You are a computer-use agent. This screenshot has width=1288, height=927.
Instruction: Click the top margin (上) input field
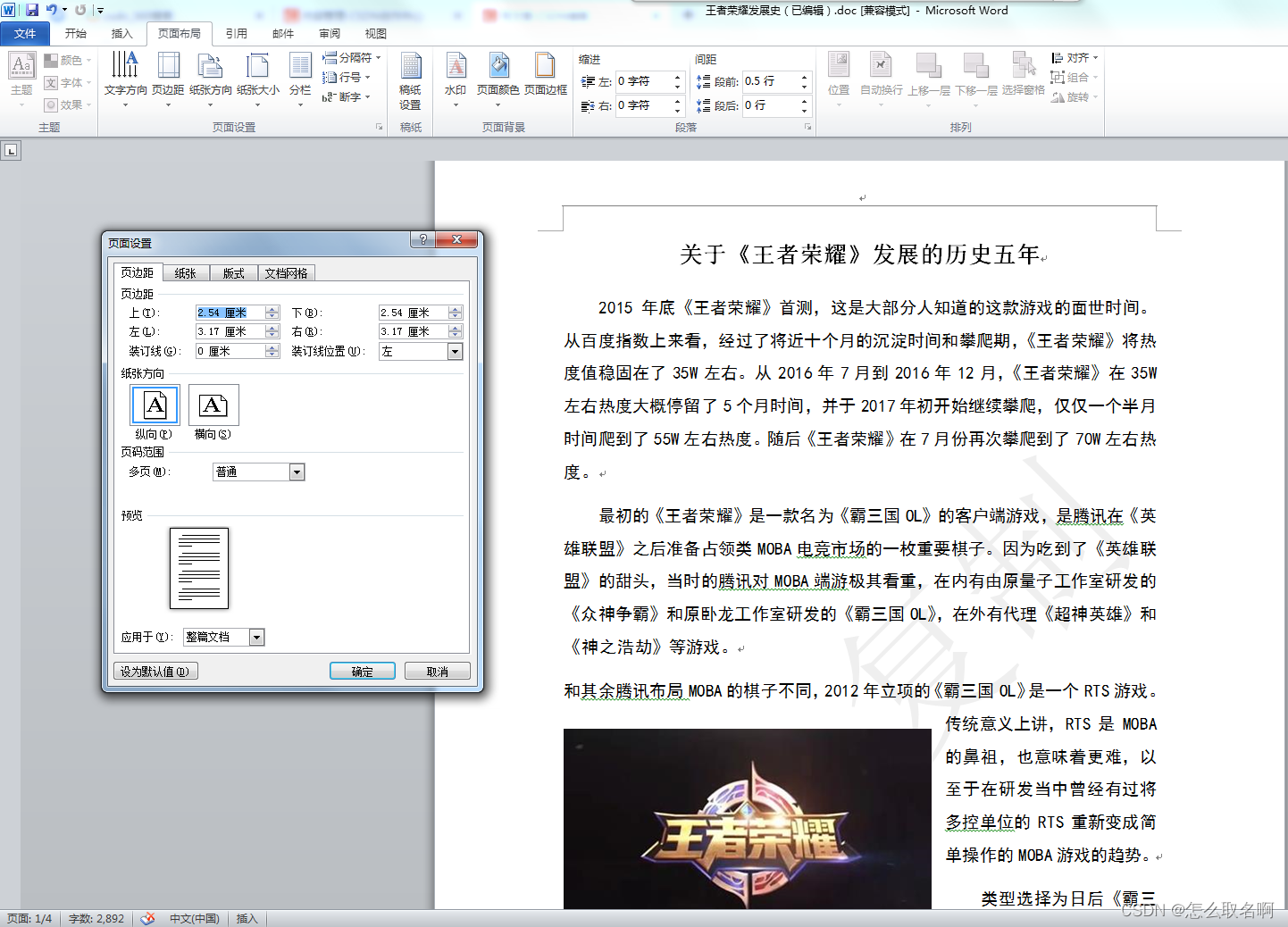[230, 313]
